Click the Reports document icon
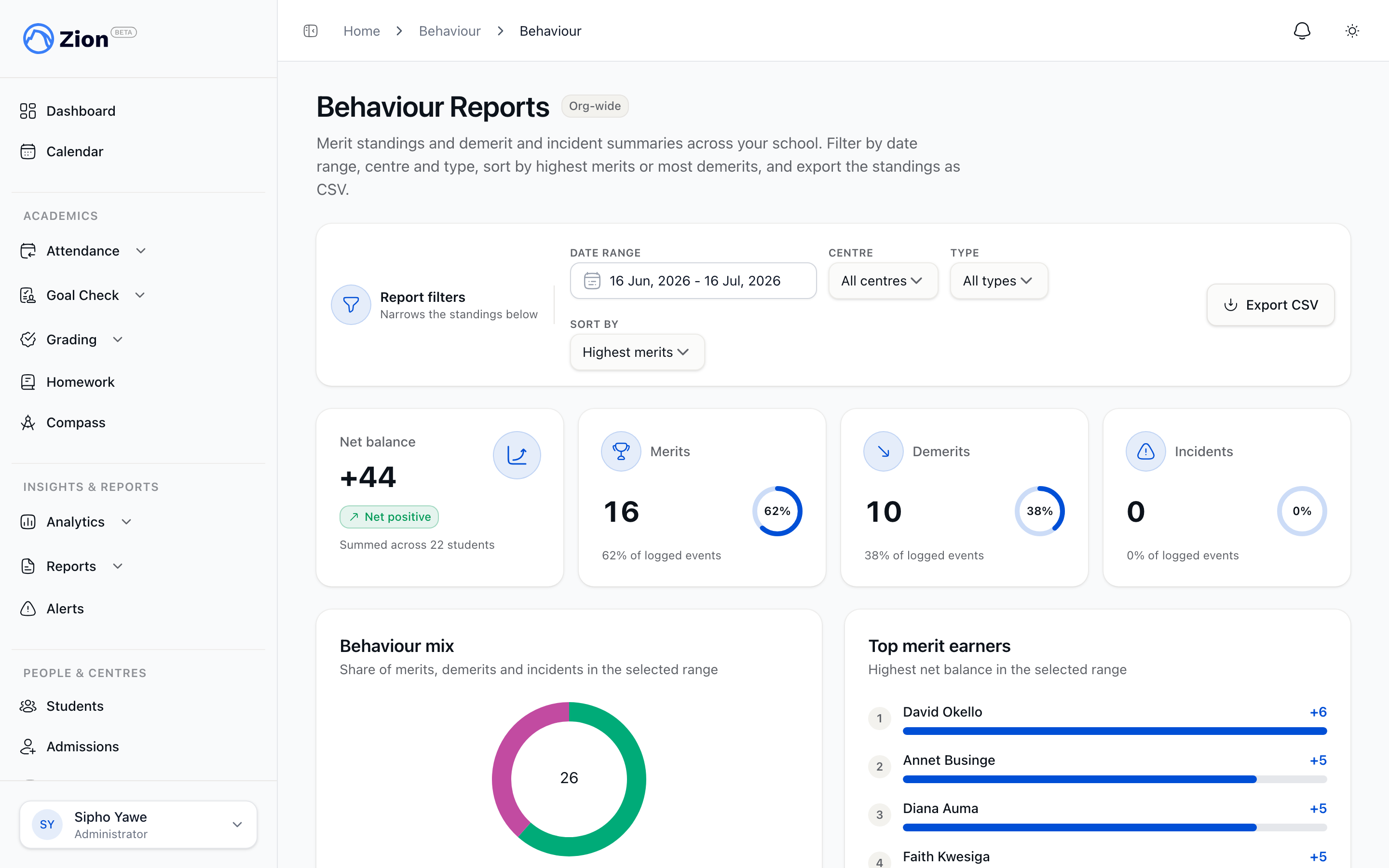The width and height of the screenshot is (1389, 868). tap(28, 566)
